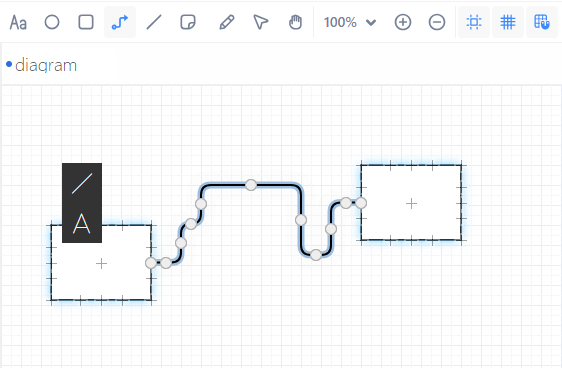Viewport: 562px width, 368px height.
Task: Toggle fit-to-selection frame option
Action: click(x=474, y=22)
